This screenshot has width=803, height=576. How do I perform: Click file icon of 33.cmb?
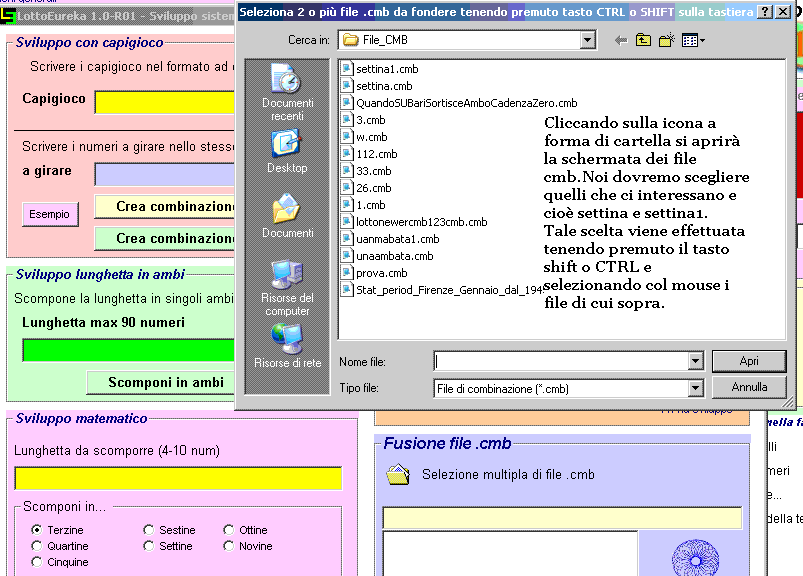click(347, 170)
